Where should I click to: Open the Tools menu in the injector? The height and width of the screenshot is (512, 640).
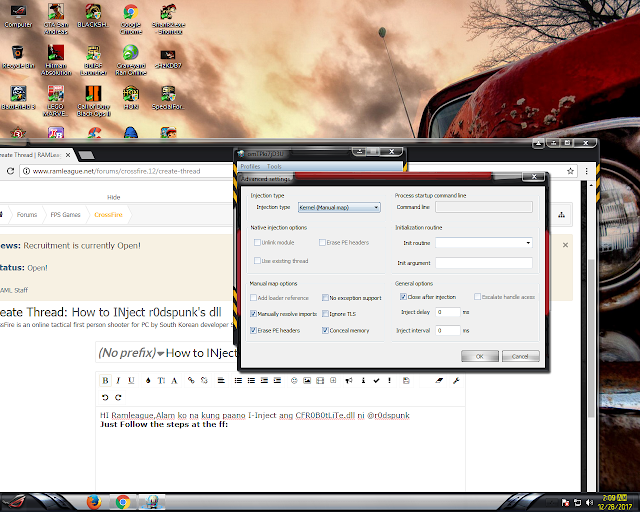tap(274, 167)
